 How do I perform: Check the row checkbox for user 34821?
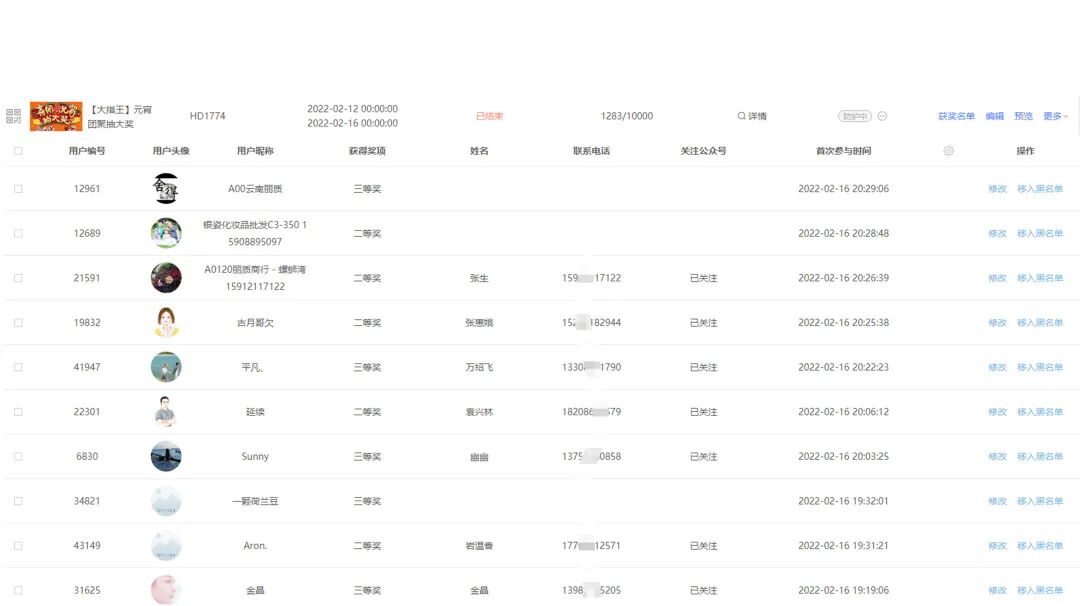(x=18, y=501)
